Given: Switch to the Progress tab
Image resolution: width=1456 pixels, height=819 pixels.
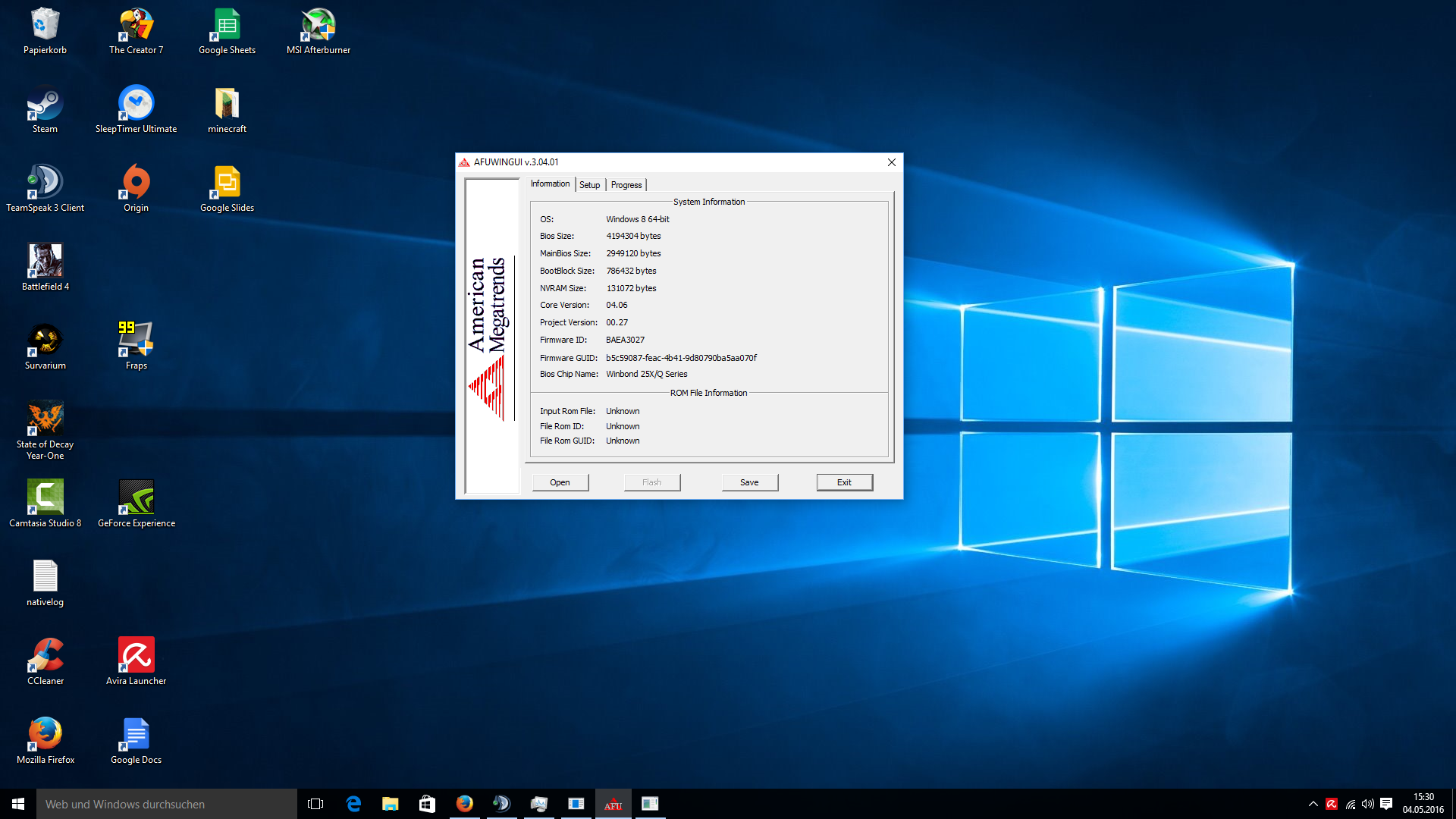Looking at the screenshot, I should pos(626,185).
